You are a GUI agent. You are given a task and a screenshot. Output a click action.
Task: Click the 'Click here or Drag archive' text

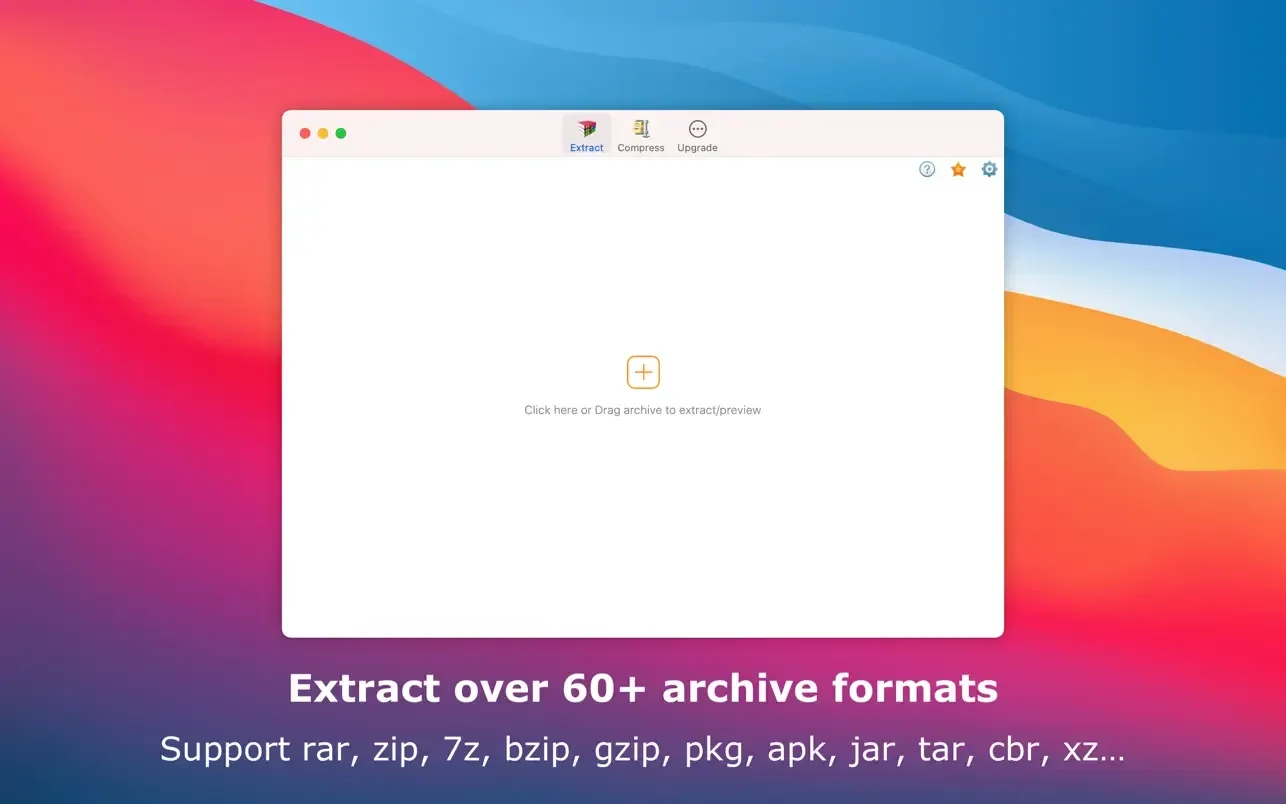pos(643,409)
